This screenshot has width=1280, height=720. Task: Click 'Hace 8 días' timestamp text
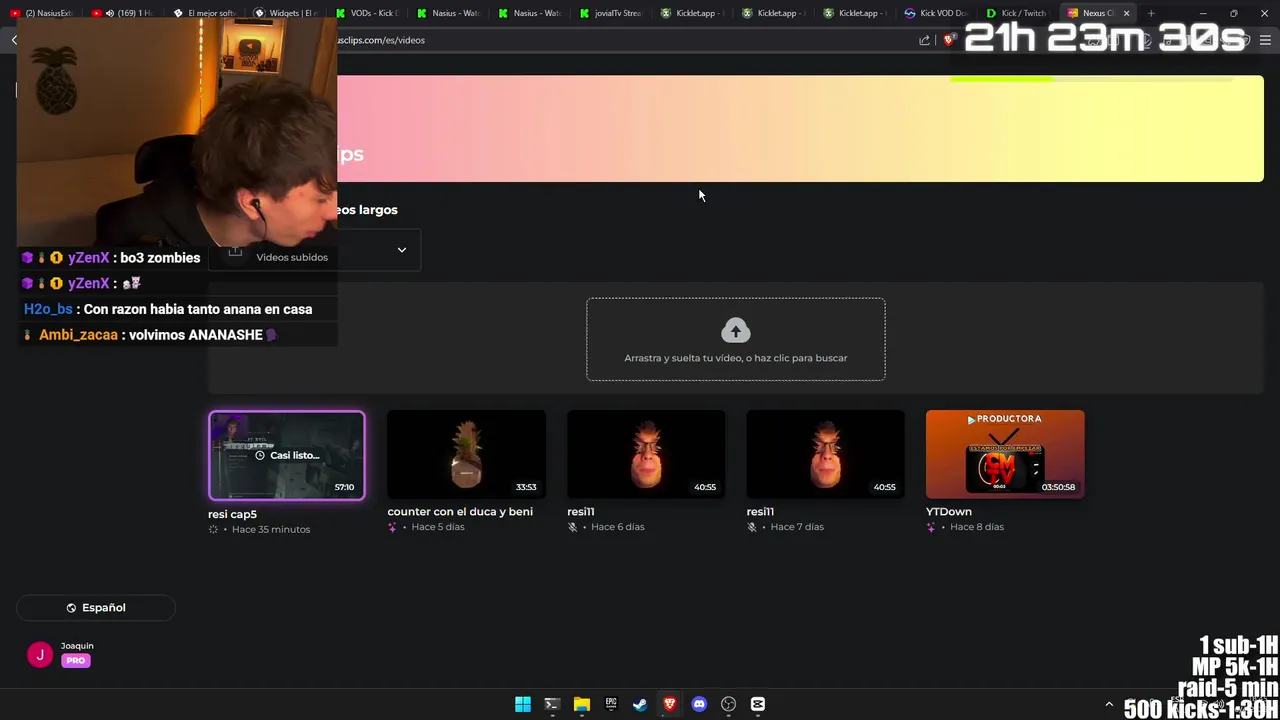tap(977, 527)
